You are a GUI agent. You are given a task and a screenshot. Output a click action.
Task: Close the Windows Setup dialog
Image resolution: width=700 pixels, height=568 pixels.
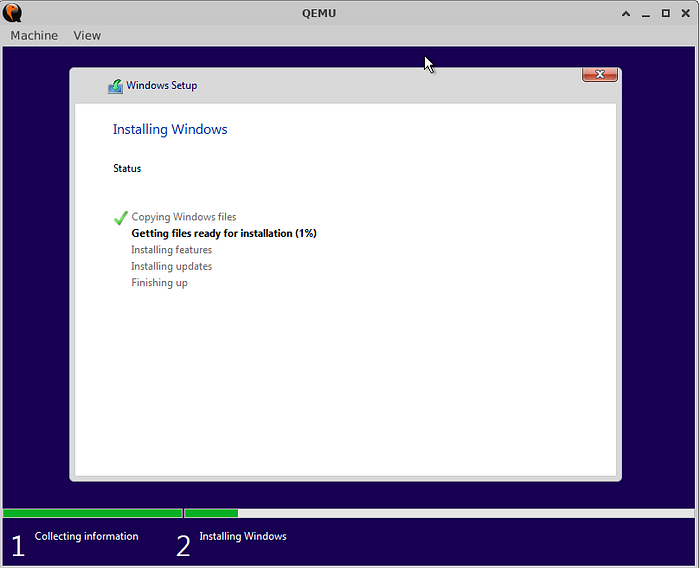(x=600, y=75)
